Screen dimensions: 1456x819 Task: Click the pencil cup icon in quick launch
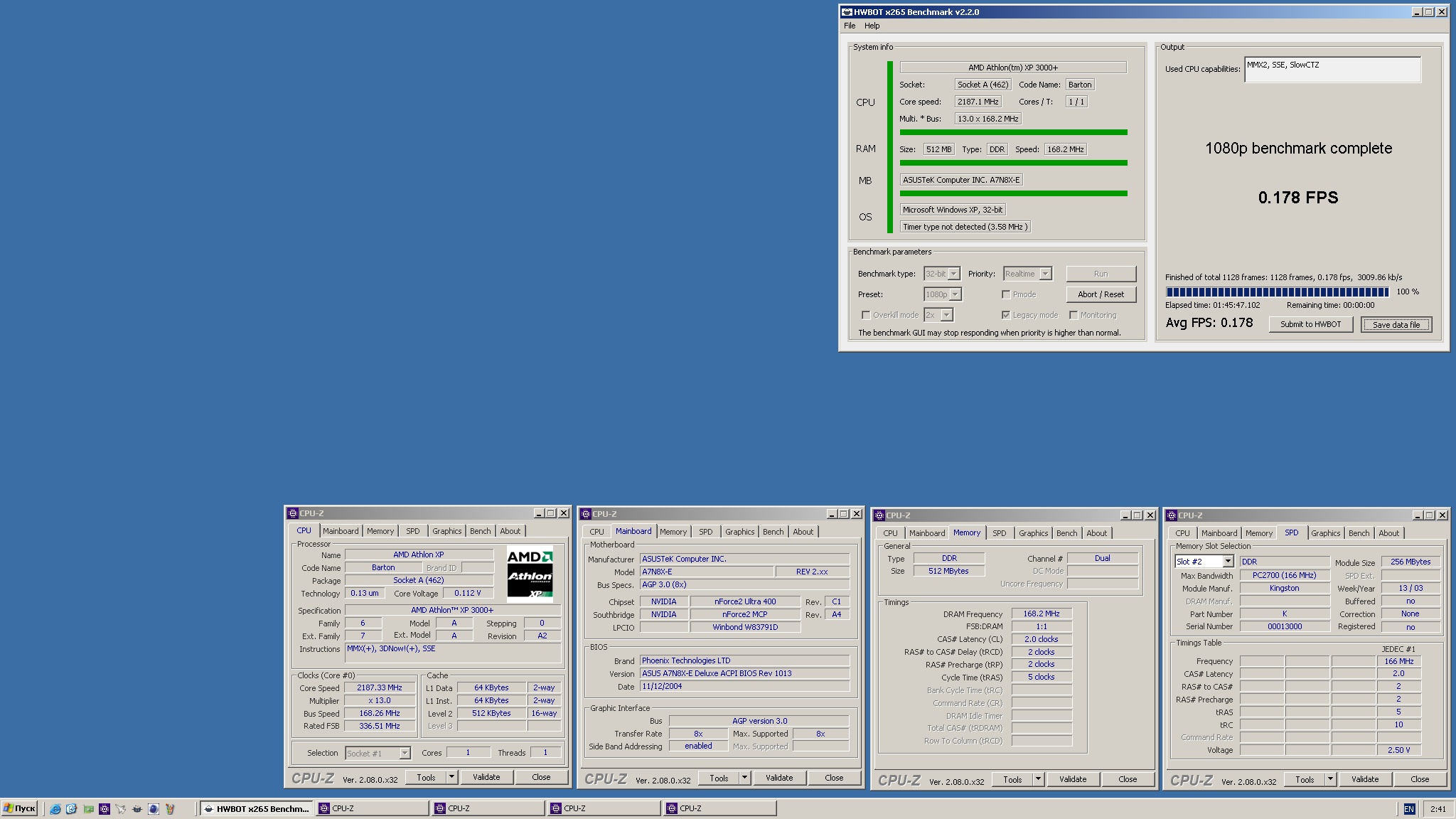pos(170,809)
